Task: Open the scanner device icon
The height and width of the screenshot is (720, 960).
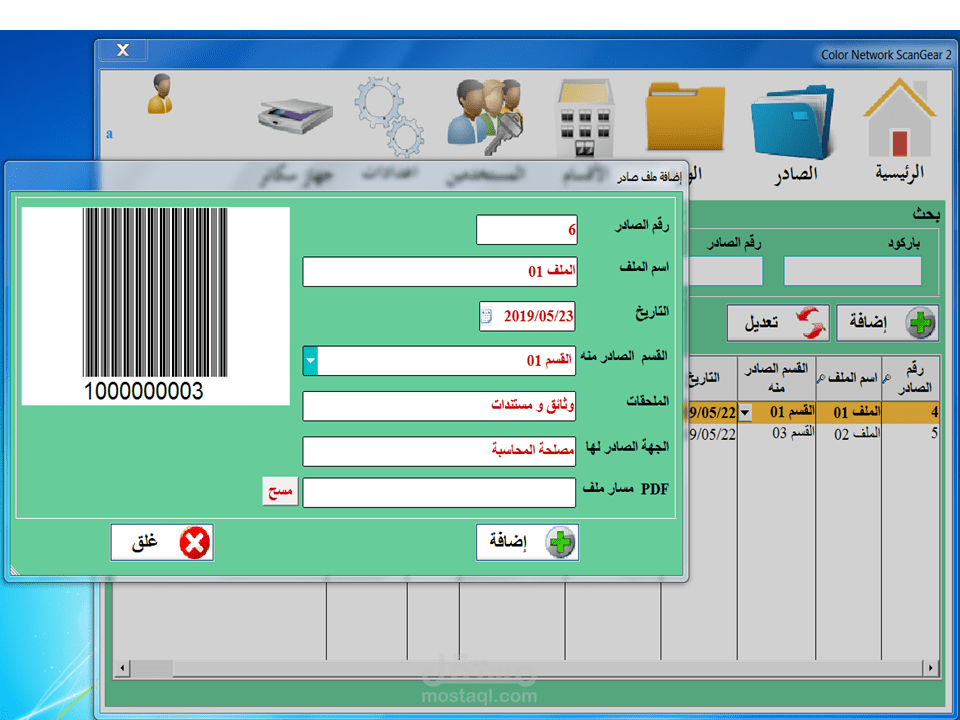Action: coord(294,116)
